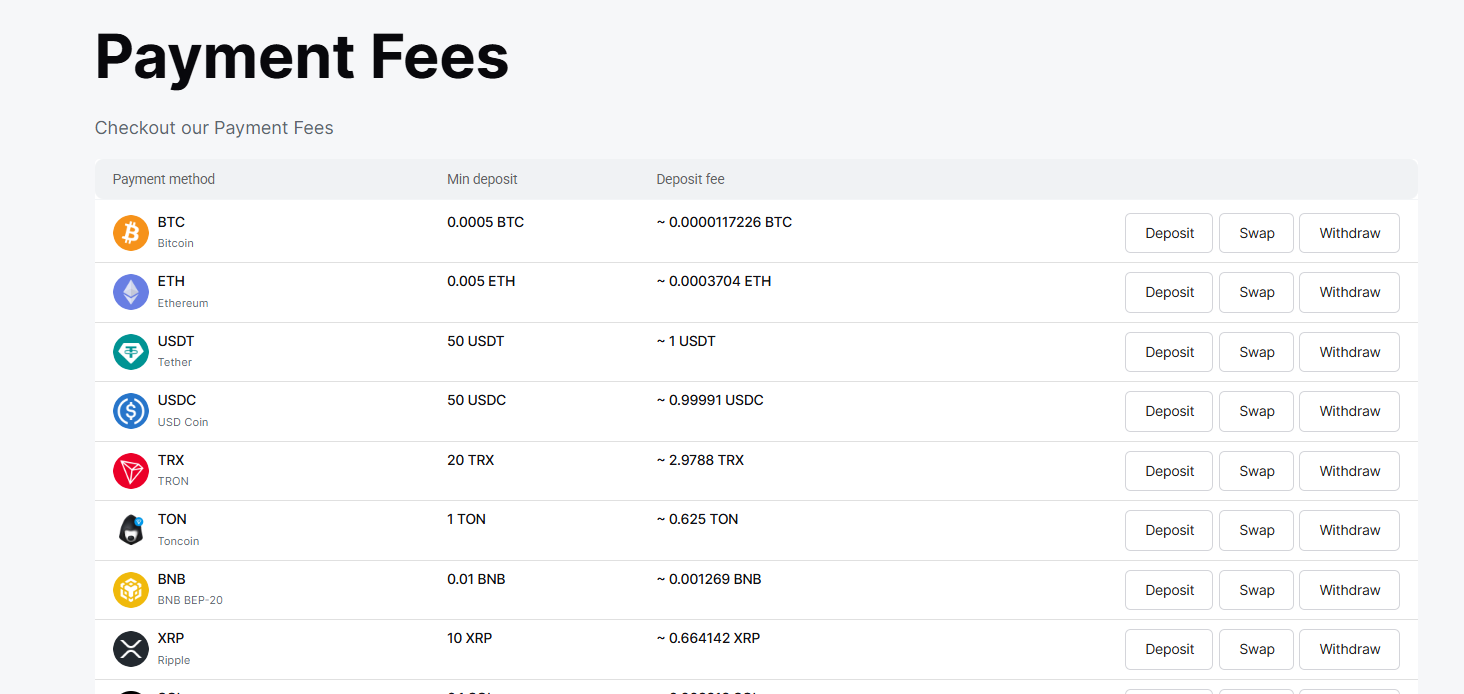
Task: Deposit XRP from the Ripple row
Action: [x=1169, y=649]
